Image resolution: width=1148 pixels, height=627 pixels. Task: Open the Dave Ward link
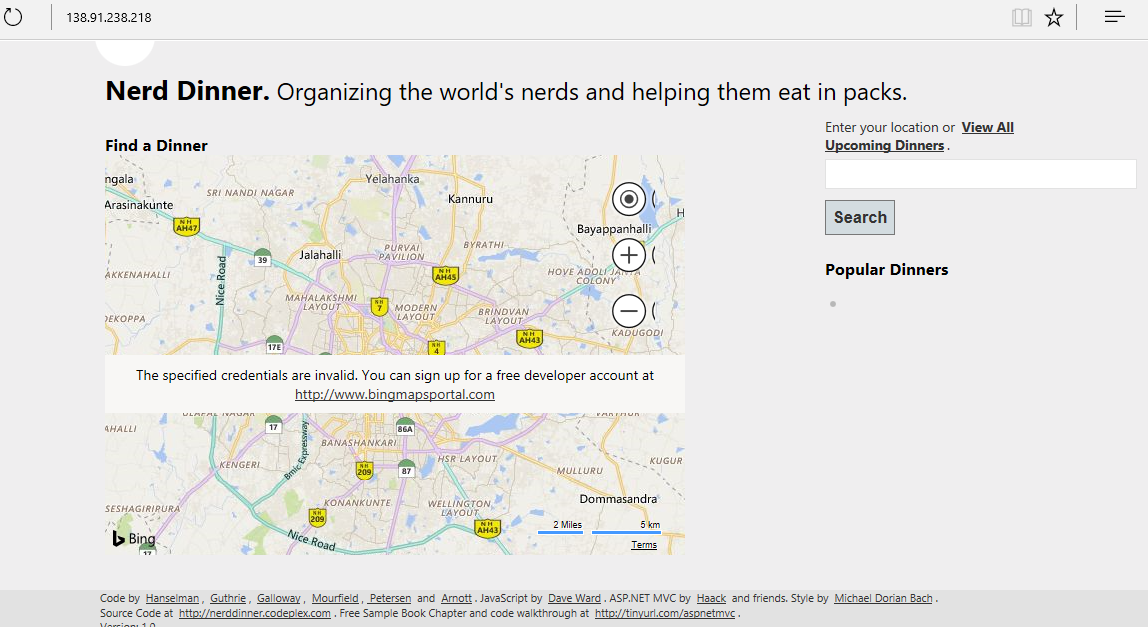[x=574, y=598]
